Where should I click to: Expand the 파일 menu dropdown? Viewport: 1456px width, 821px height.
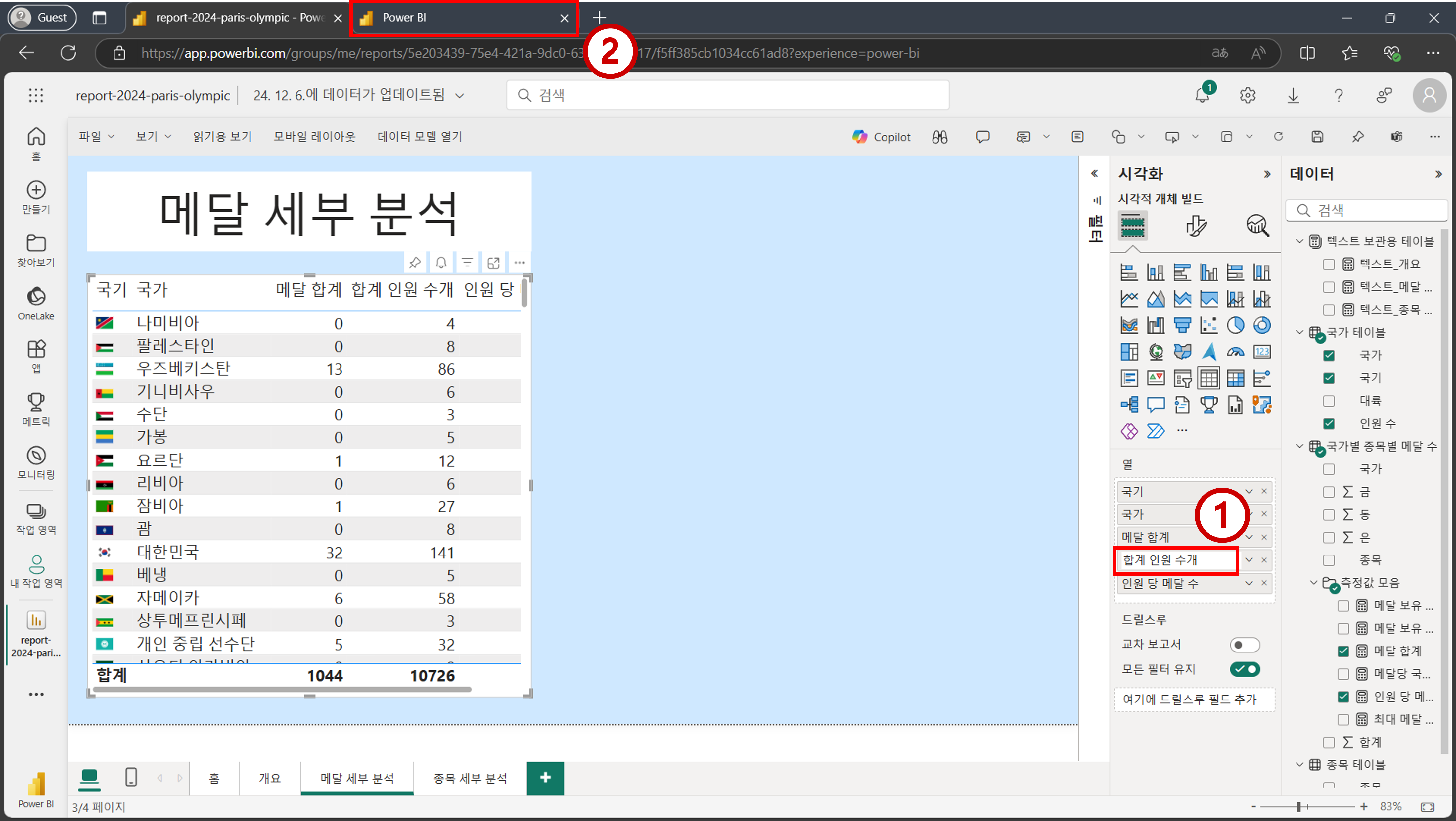tap(96, 136)
